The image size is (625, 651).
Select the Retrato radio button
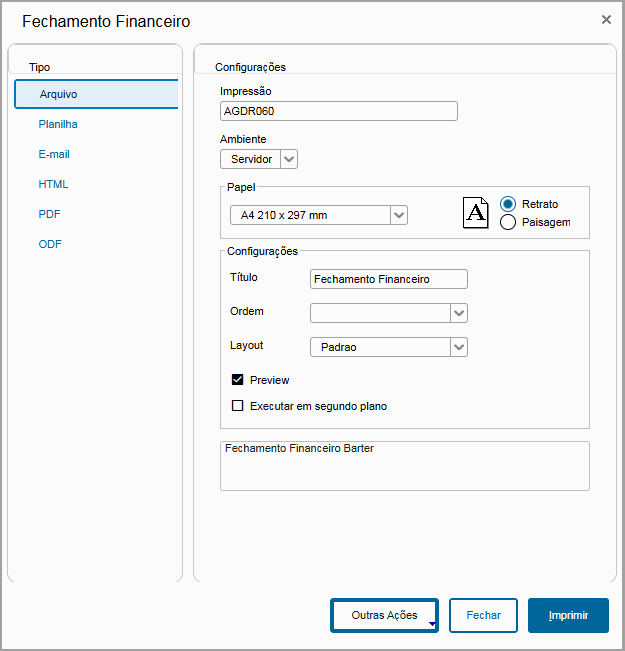(508, 204)
